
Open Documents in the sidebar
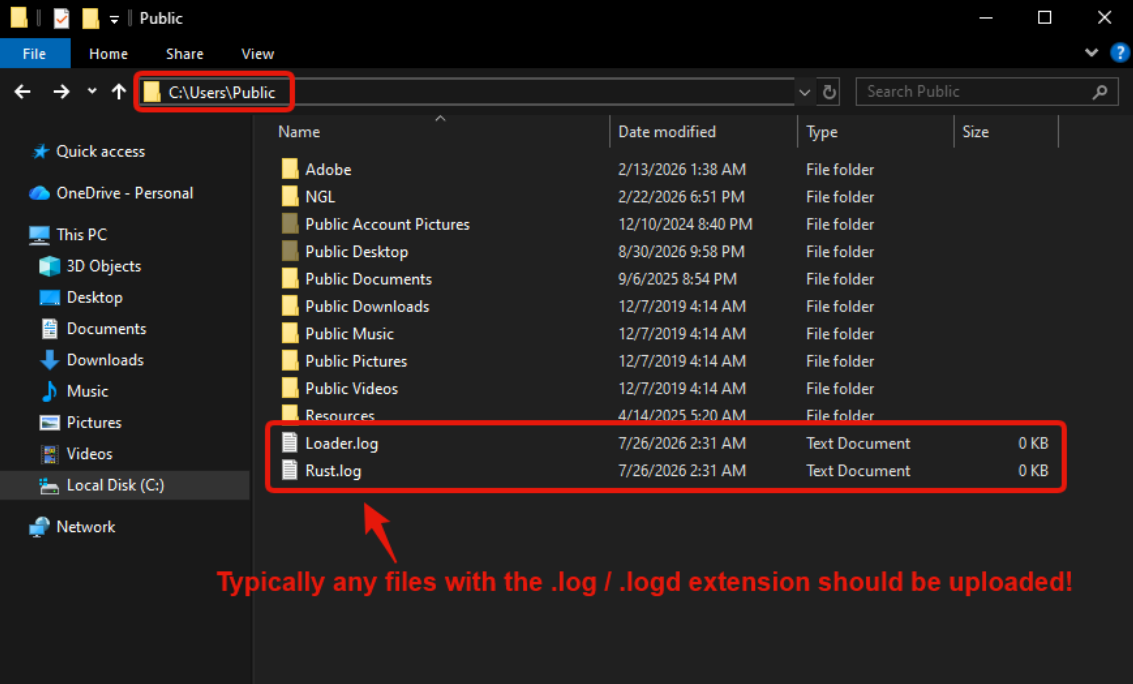(x=106, y=328)
